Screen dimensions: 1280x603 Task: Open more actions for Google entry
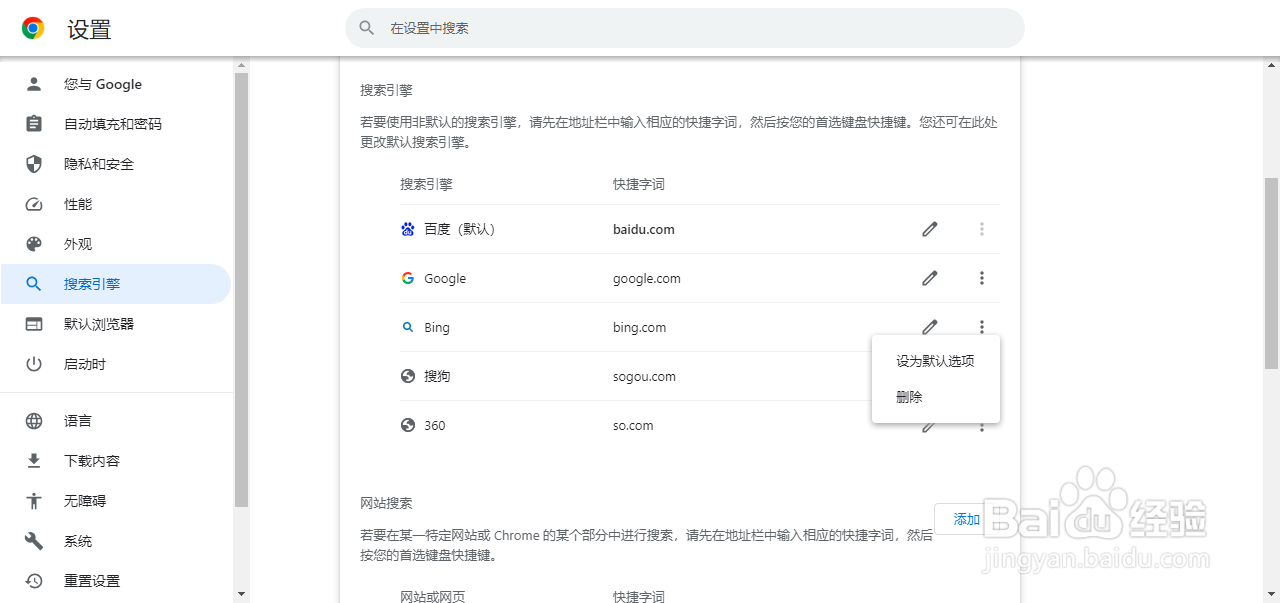pyautogui.click(x=982, y=278)
